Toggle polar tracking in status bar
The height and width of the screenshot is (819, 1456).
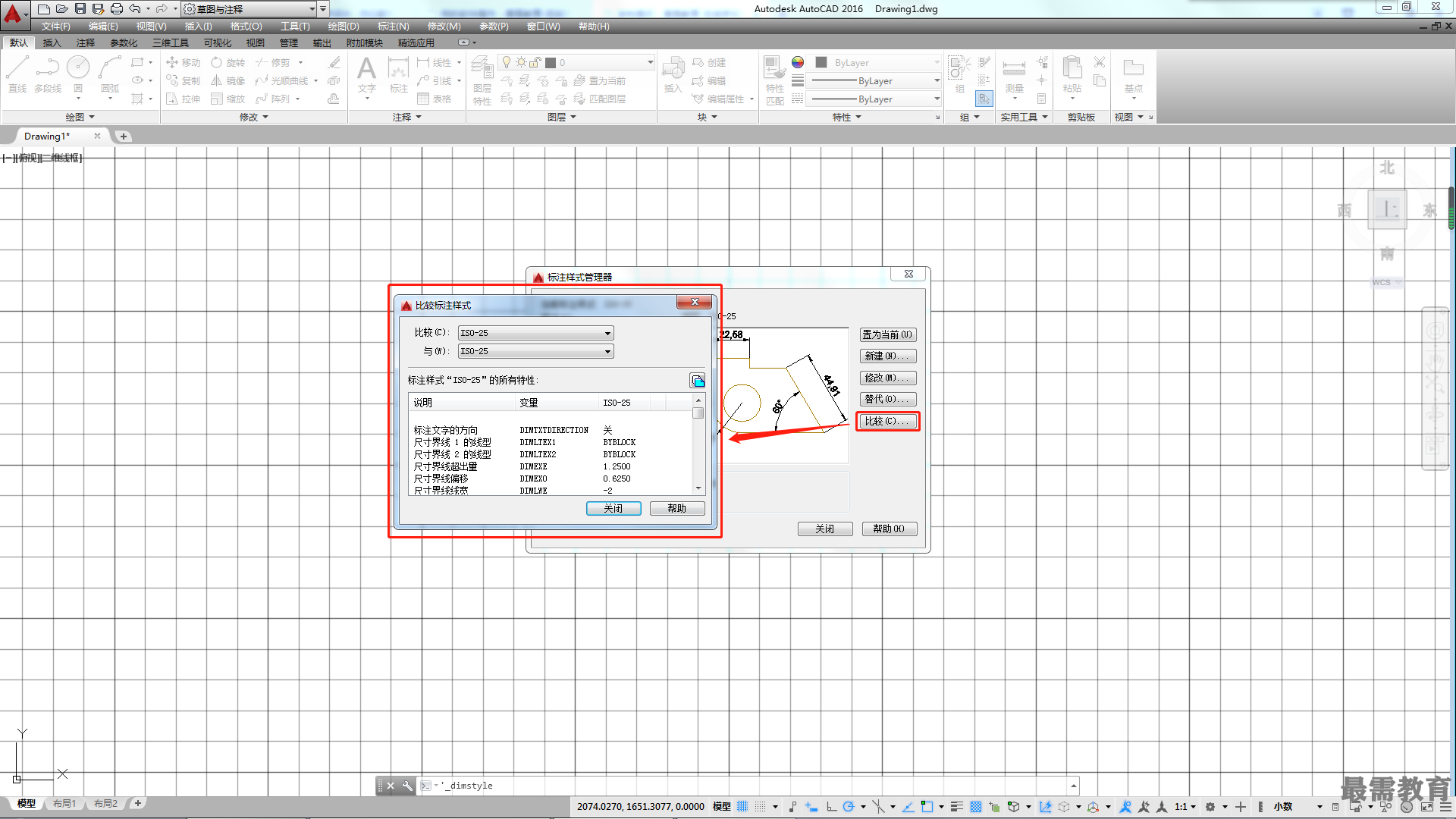[849, 806]
